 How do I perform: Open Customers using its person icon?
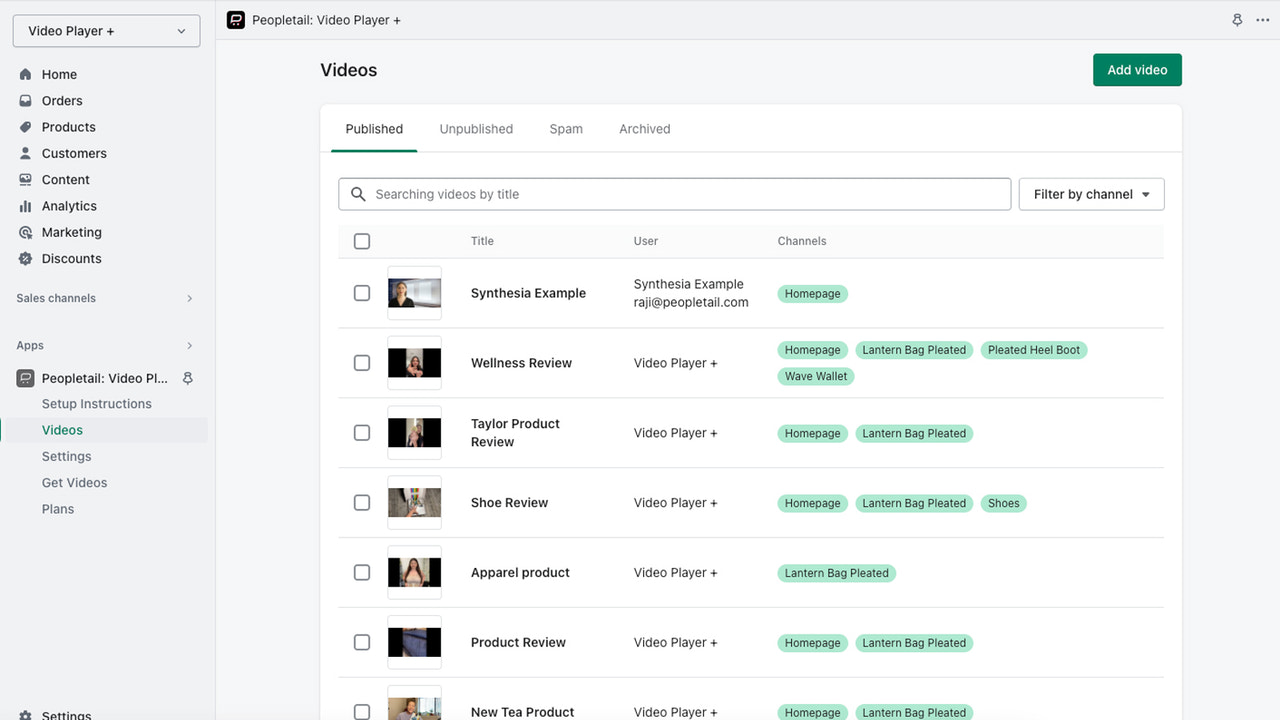(25, 153)
